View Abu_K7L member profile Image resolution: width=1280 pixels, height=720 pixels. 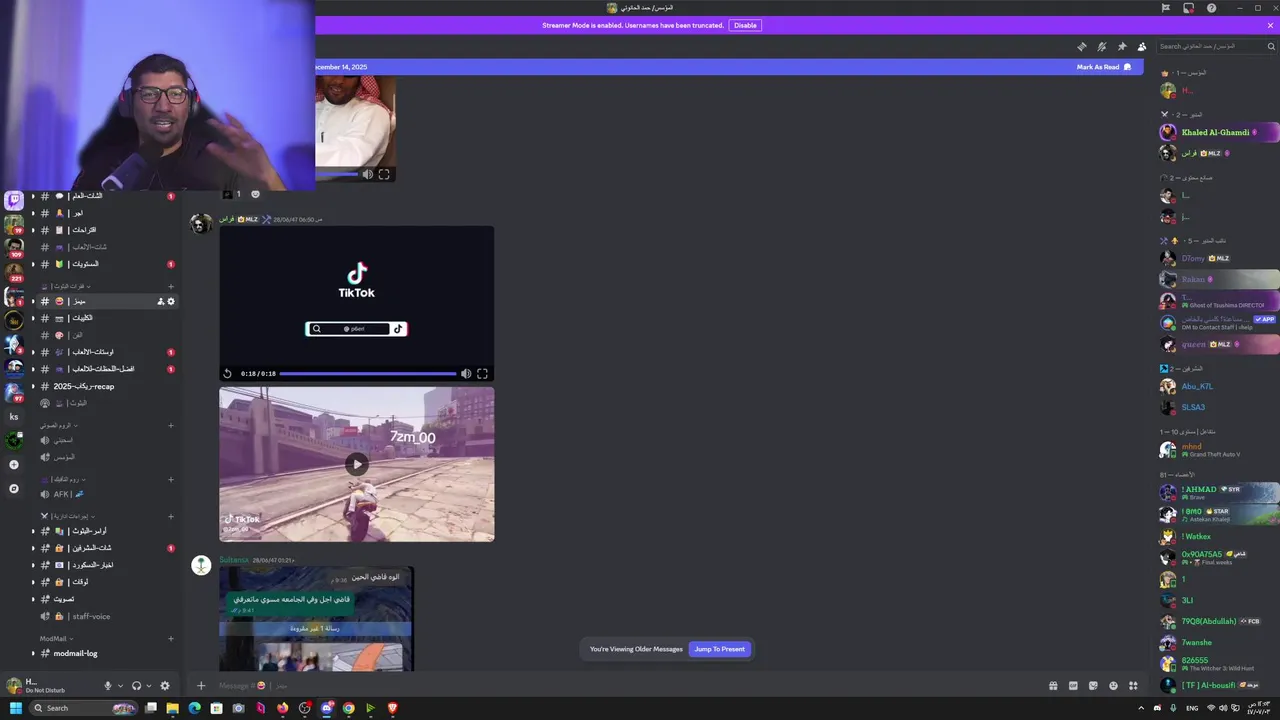[x=1218, y=386]
